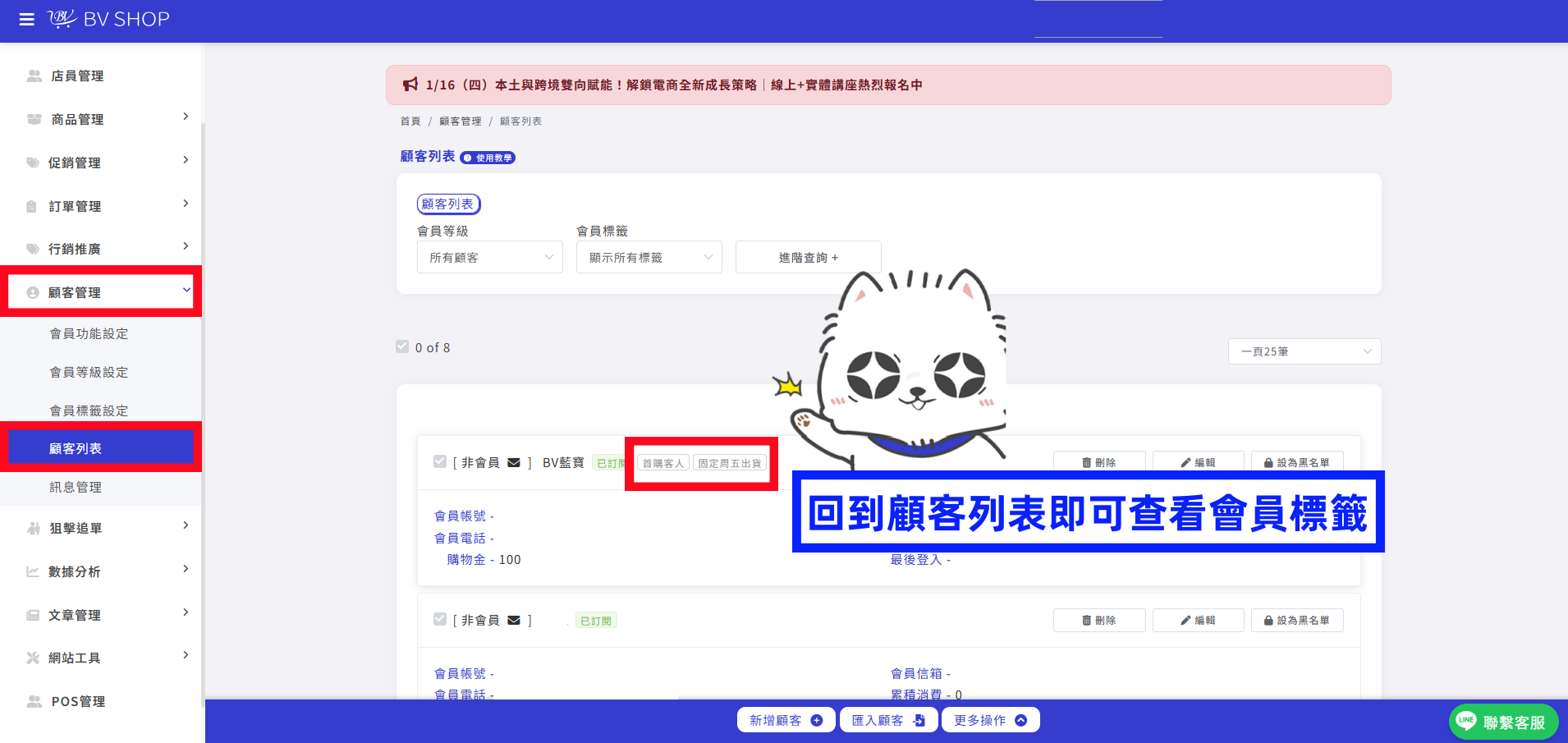Screen dimensions: 1568x743
Task: Click the up-arrow icon on 更多操作
Action: click(1021, 720)
